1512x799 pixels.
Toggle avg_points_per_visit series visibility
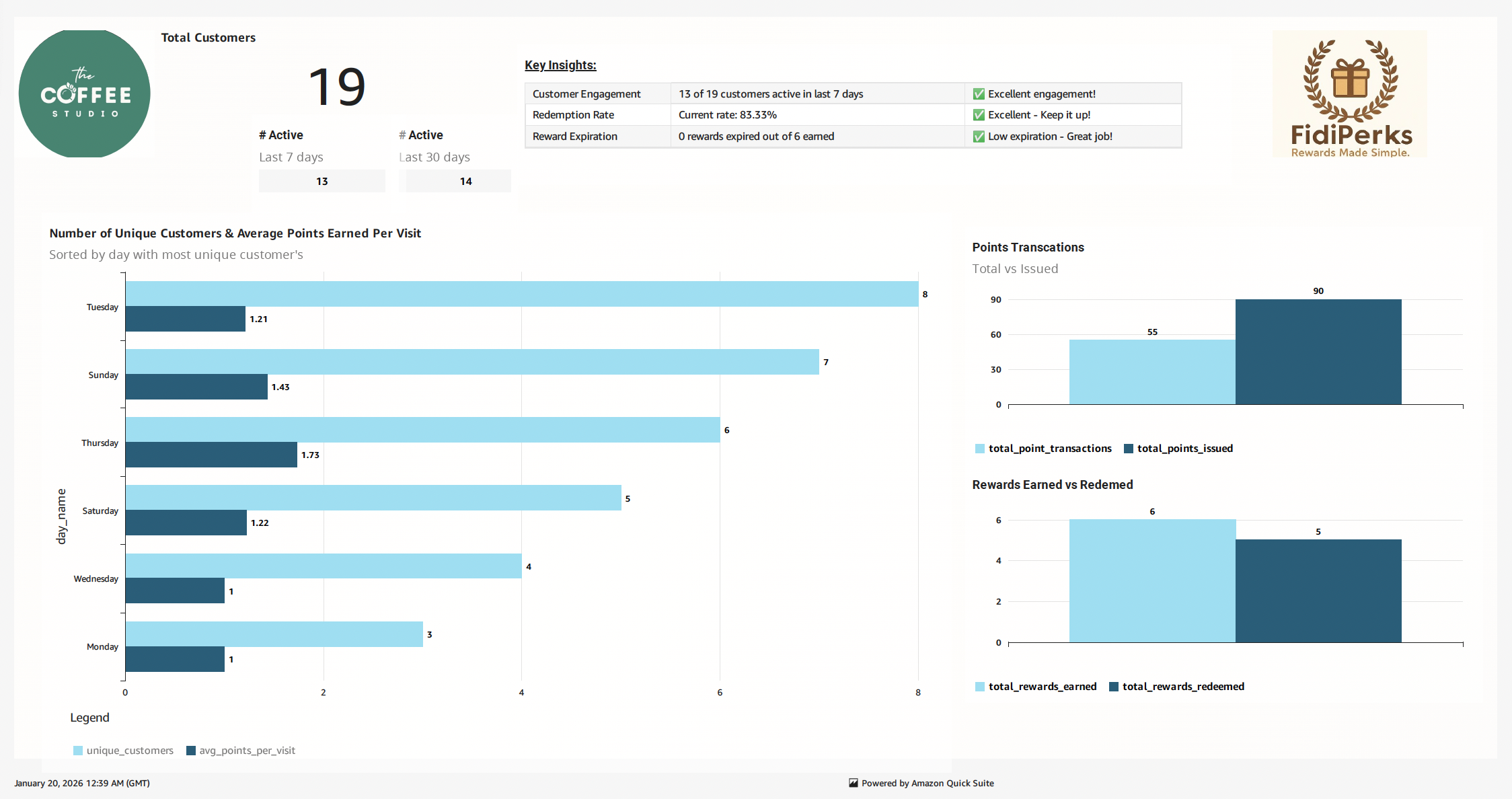click(x=190, y=750)
